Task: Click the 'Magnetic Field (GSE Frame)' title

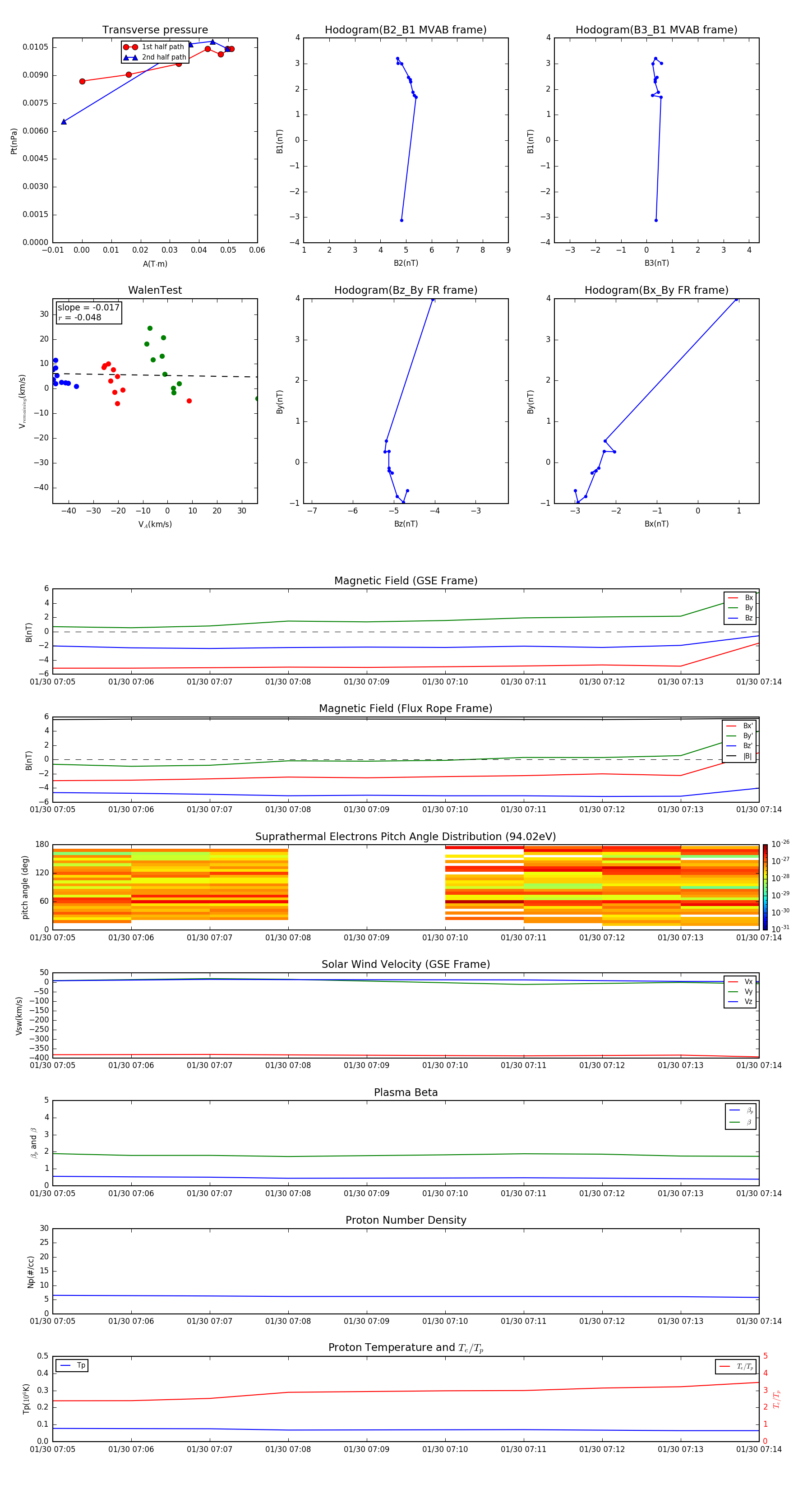Action: pos(406,581)
